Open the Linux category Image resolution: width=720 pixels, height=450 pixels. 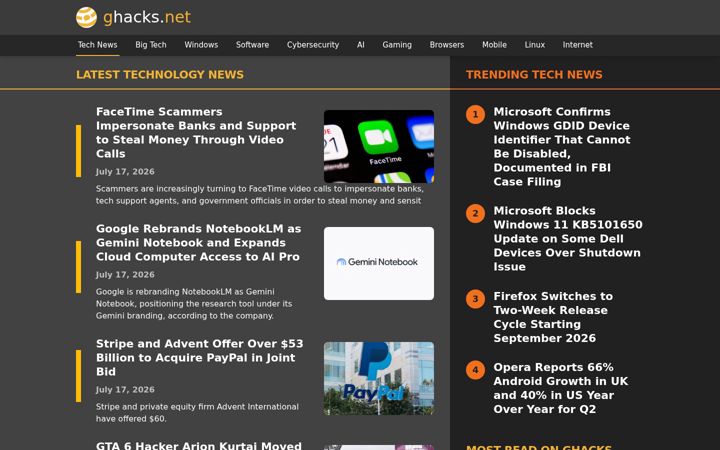click(534, 45)
